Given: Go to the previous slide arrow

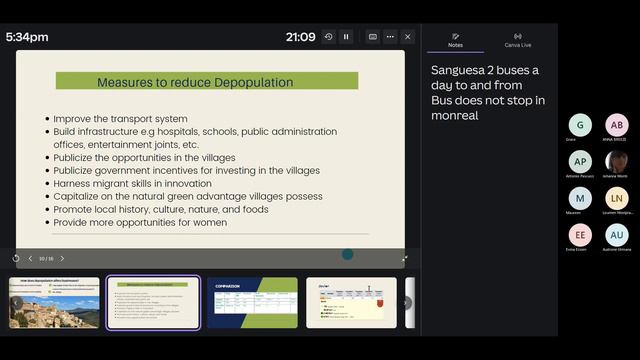Looking at the screenshot, I should click(x=30, y=258).
